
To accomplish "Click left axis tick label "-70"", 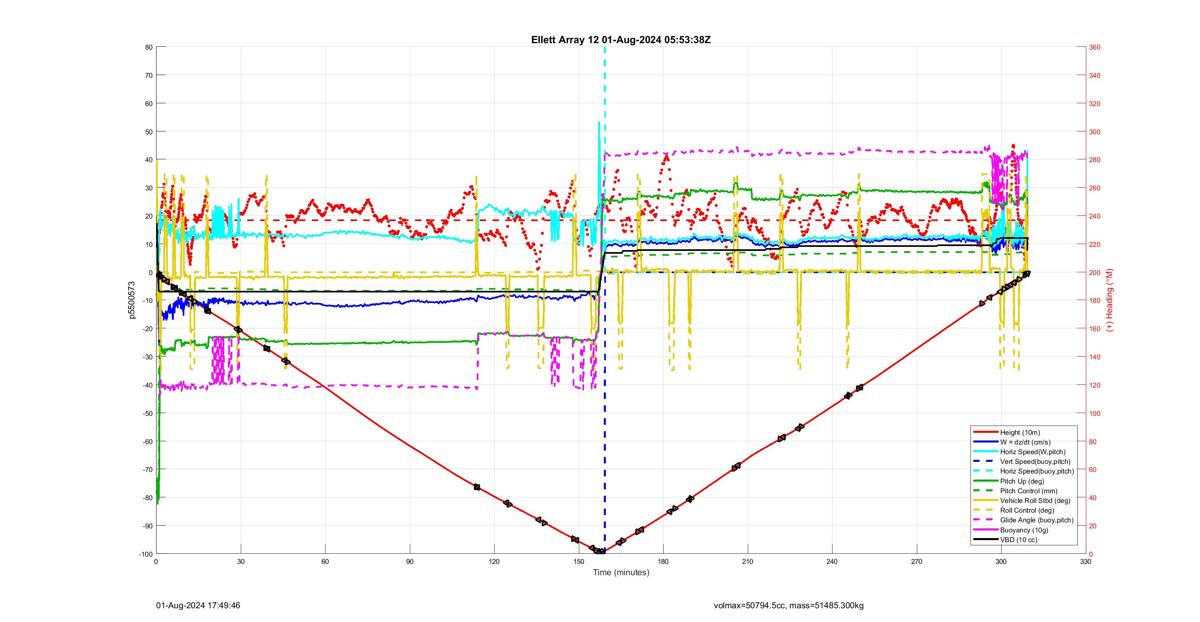I will point(146,469).
